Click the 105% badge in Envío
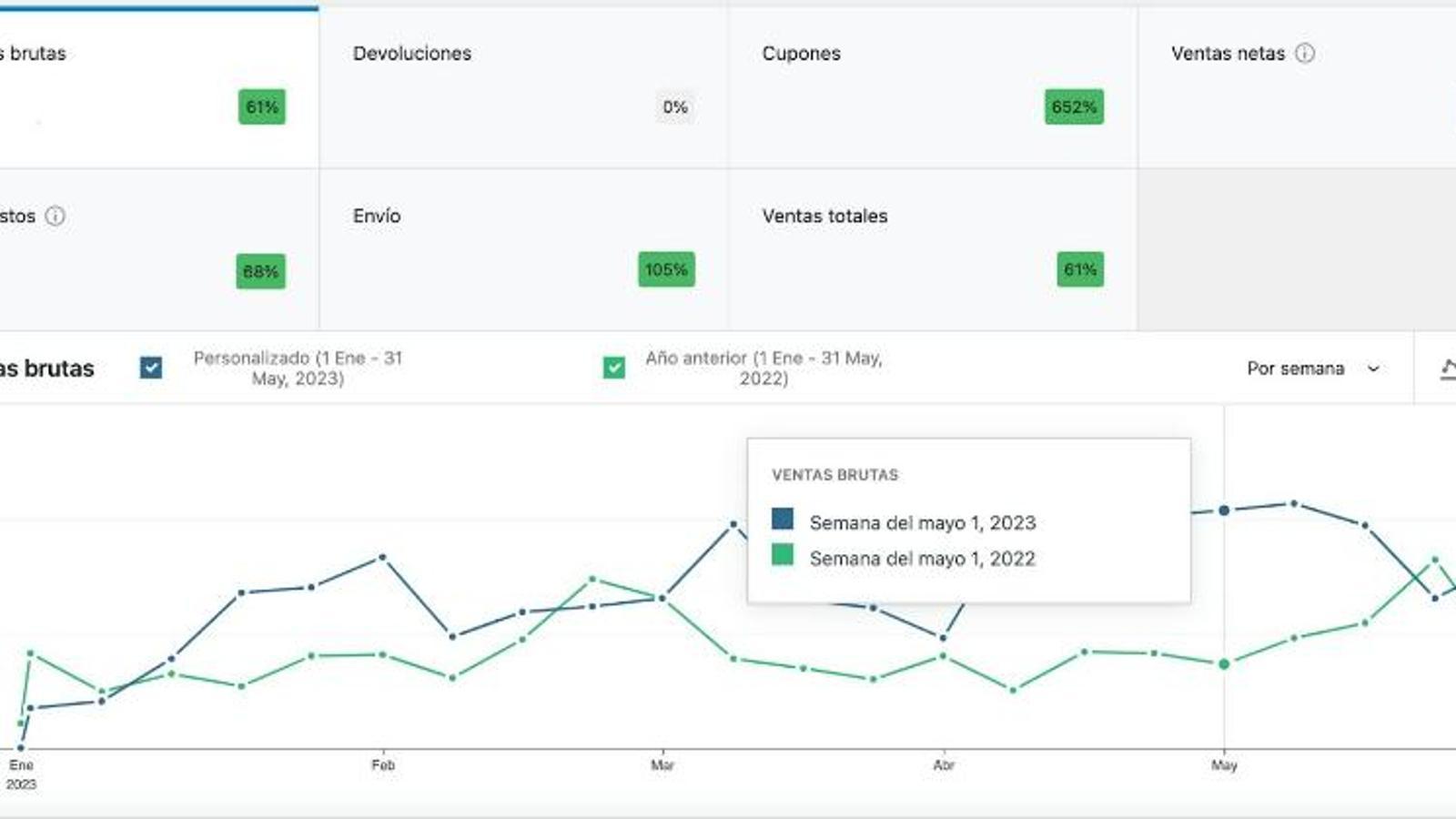 pos(666,269)
